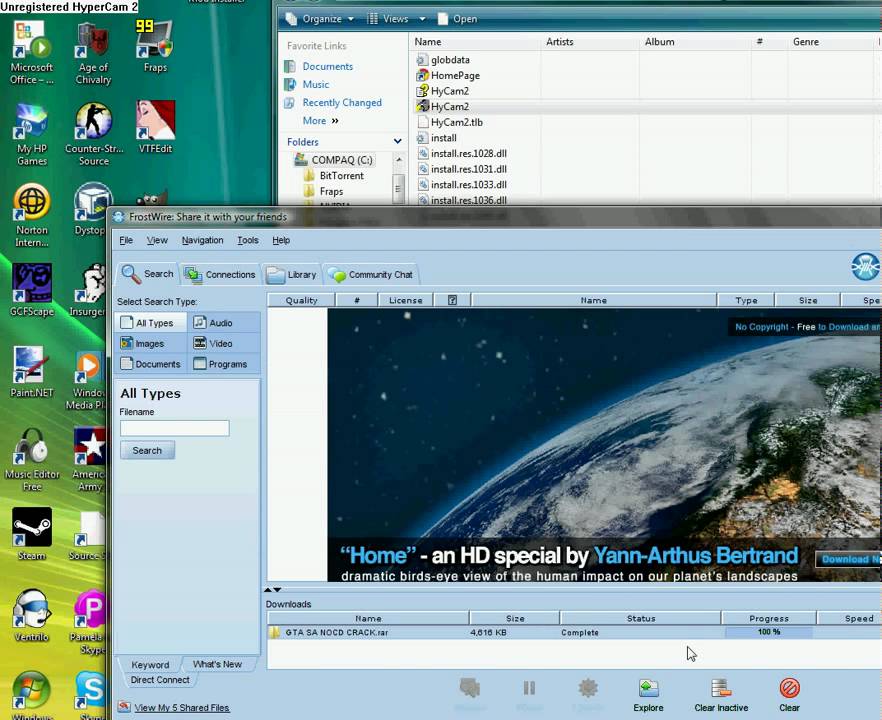Click the downloads pane collapse arrows

[x=273, y=590]
